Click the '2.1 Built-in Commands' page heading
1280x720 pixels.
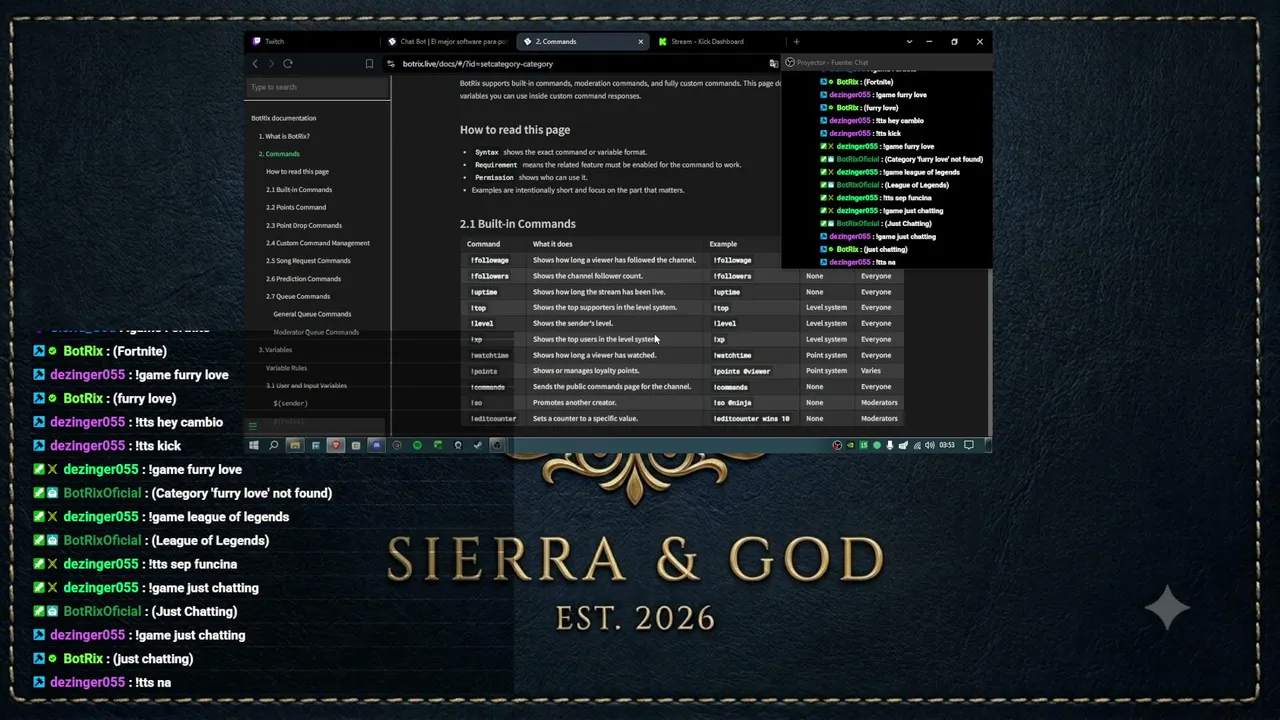coord(517,224)
